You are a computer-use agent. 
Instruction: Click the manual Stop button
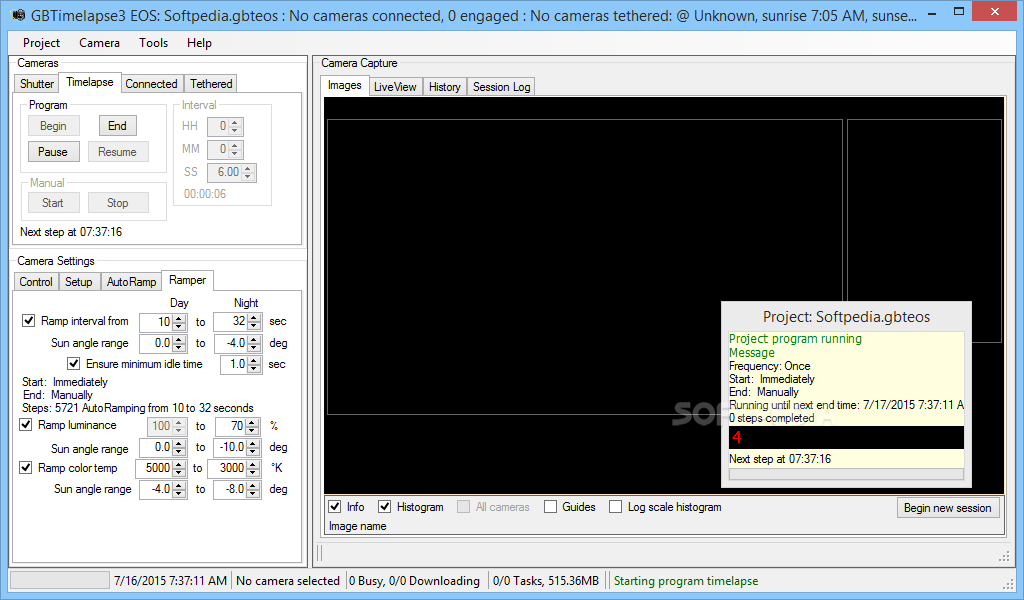click(x=118, y=203)
